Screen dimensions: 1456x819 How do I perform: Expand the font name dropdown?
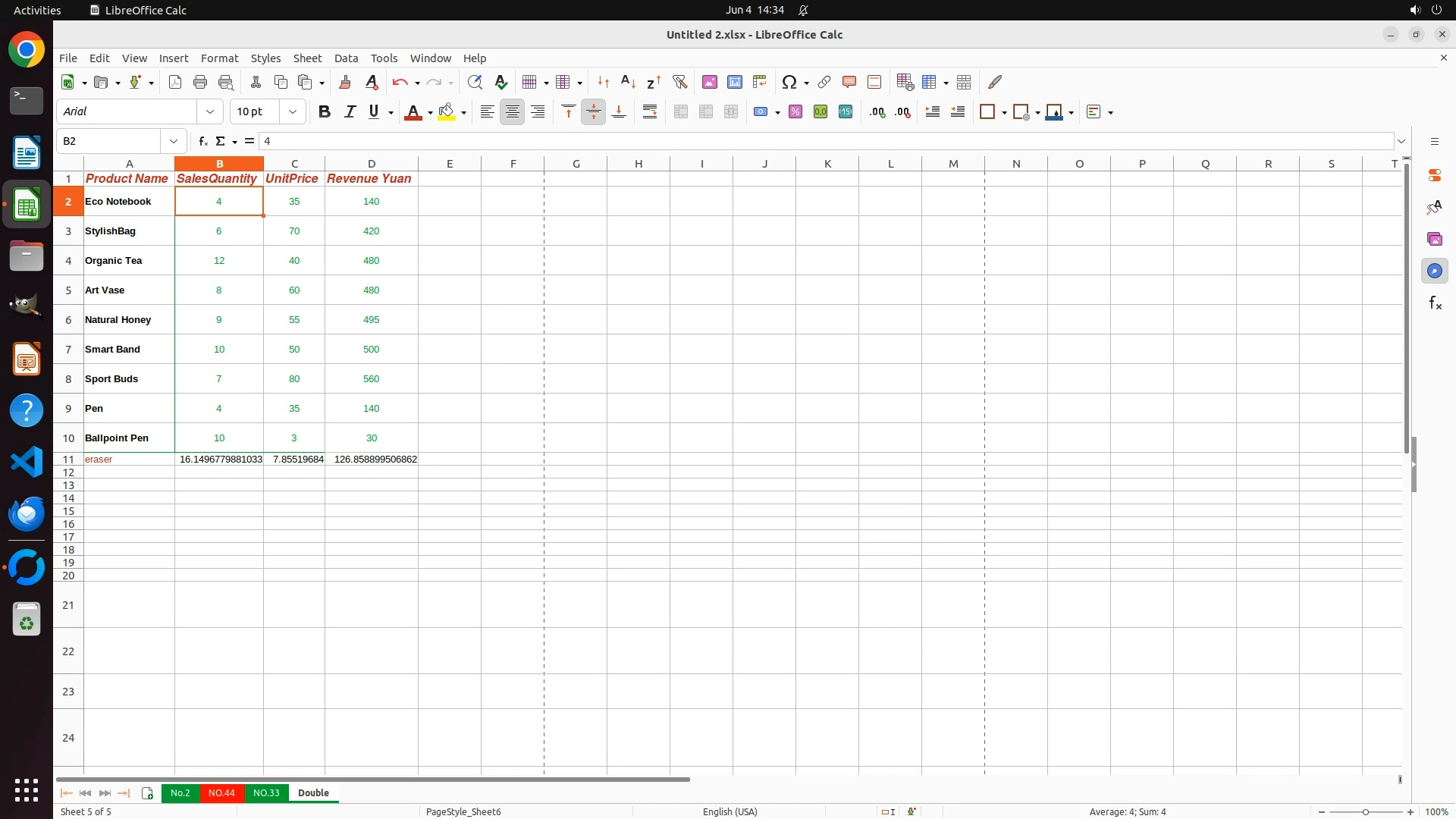click(x=210, y=111)
